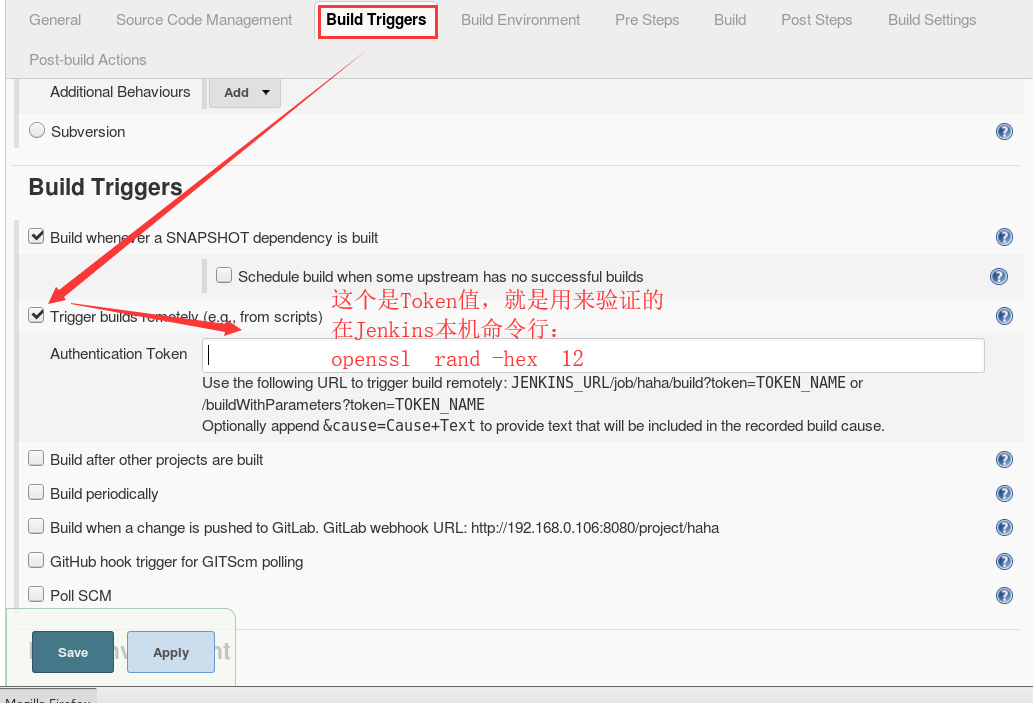Open help for Poll SCM
Viewport: 1034px width, 704px height.
pos(1004,596)
